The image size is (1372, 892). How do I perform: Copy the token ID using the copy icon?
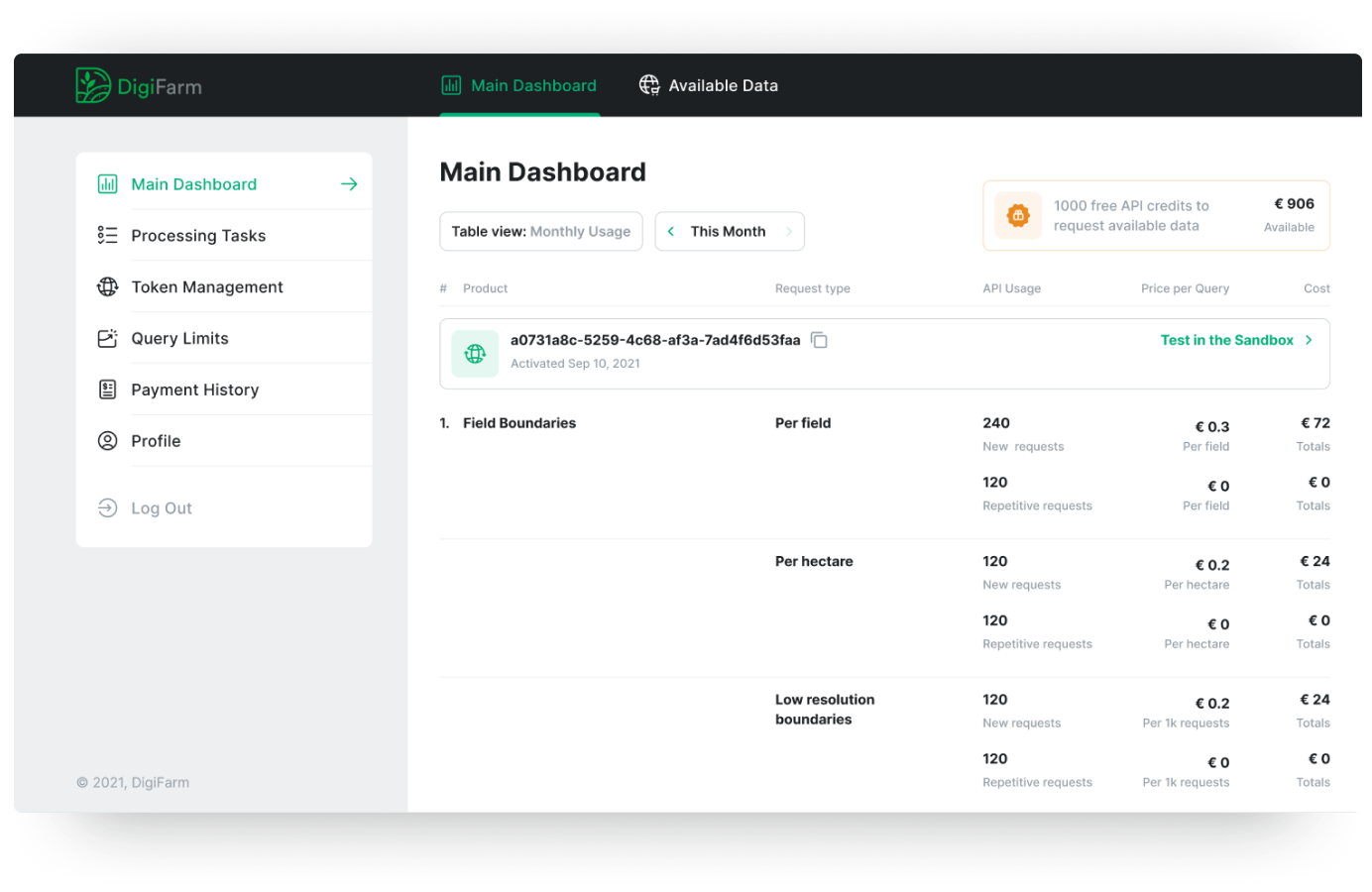819,339
